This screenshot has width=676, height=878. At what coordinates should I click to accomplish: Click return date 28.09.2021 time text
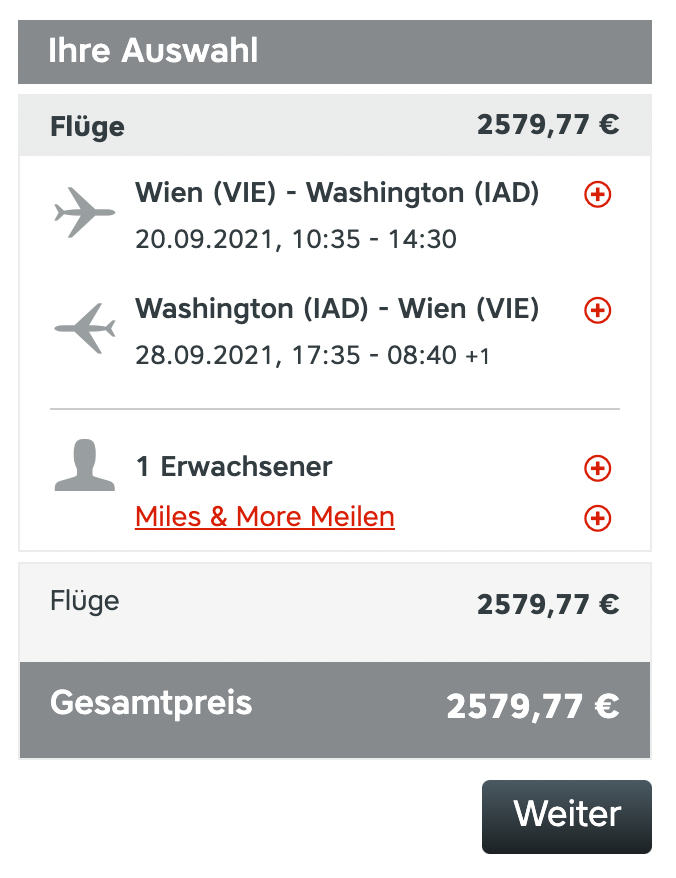[x=313, y=356]
